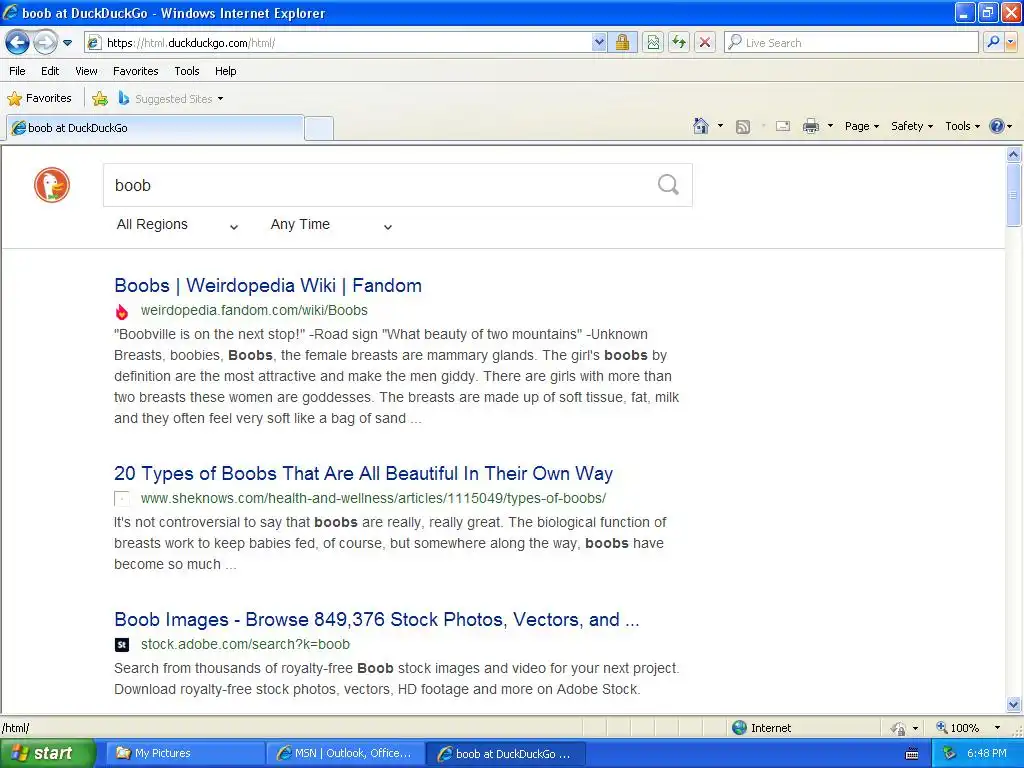
Task: Click the Refresh page icon
Action: pyautogui.click(x=679, y=43)
